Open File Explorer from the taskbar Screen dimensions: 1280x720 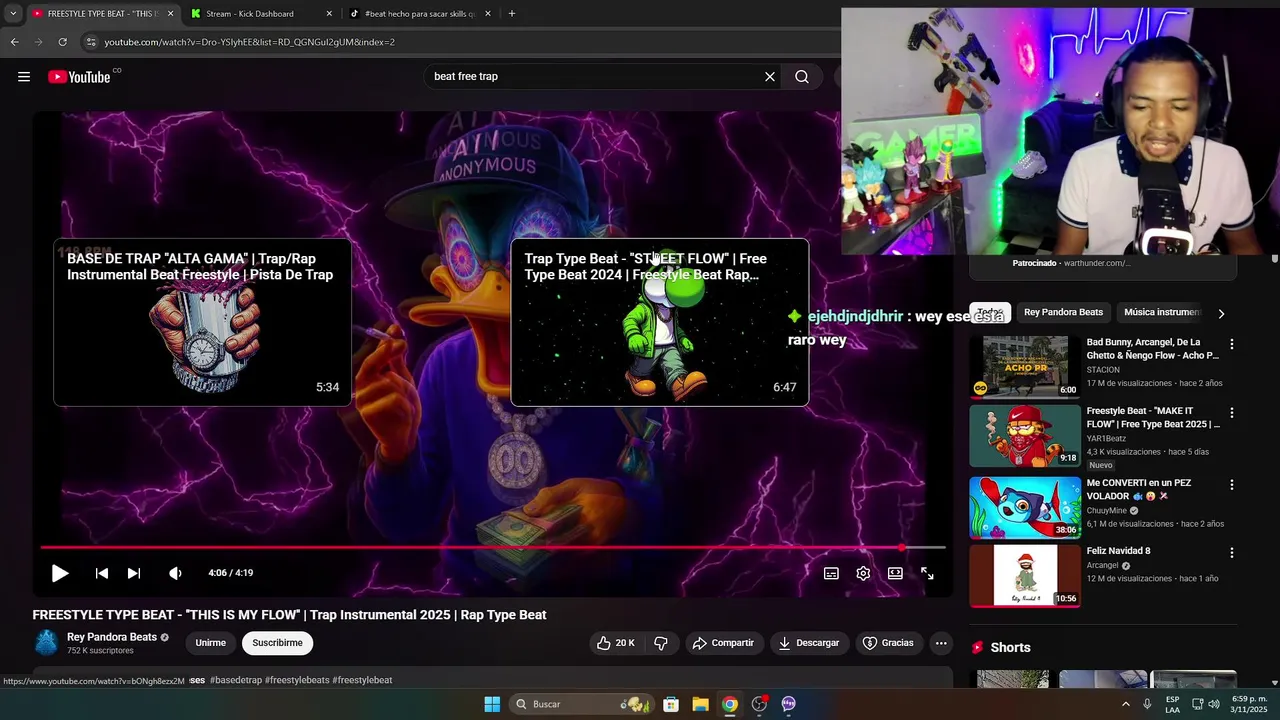(x=701, y=704)
